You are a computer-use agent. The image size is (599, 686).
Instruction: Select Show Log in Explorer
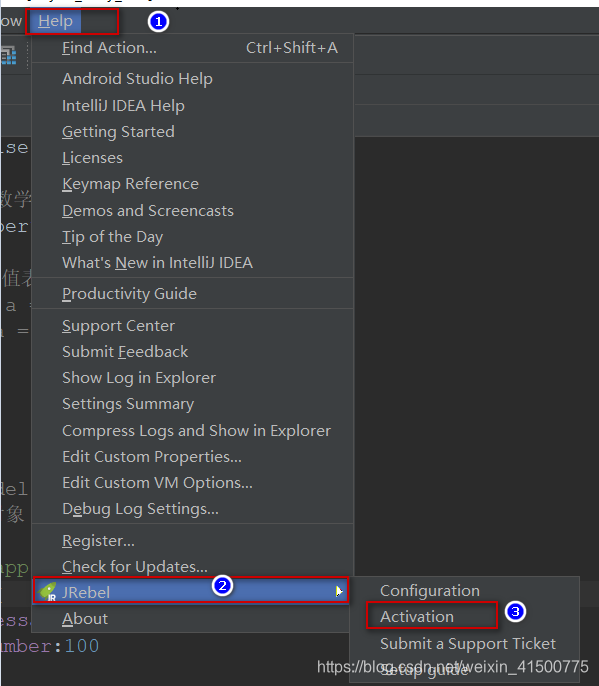click(x=193, y=378)
